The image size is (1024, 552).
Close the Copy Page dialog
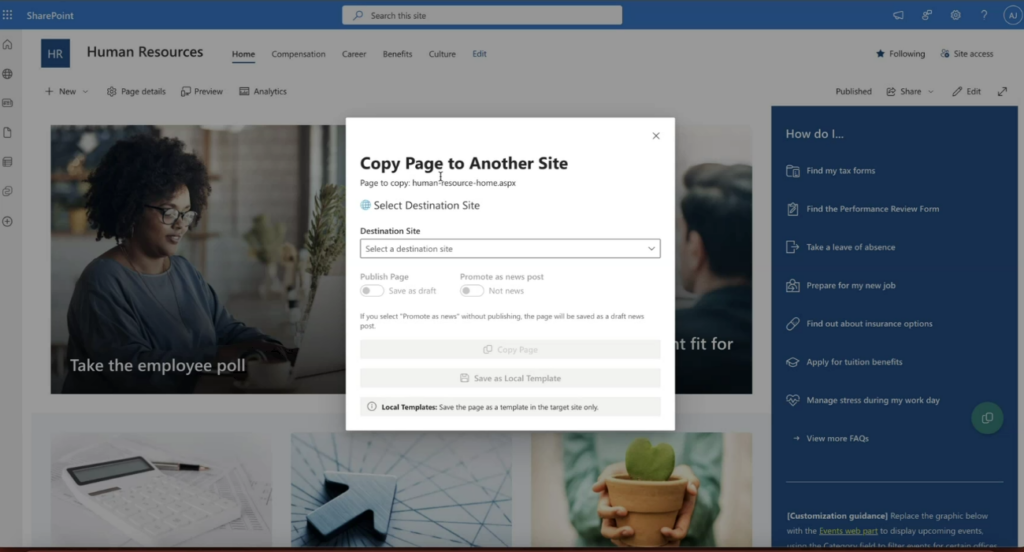(656, 136)
